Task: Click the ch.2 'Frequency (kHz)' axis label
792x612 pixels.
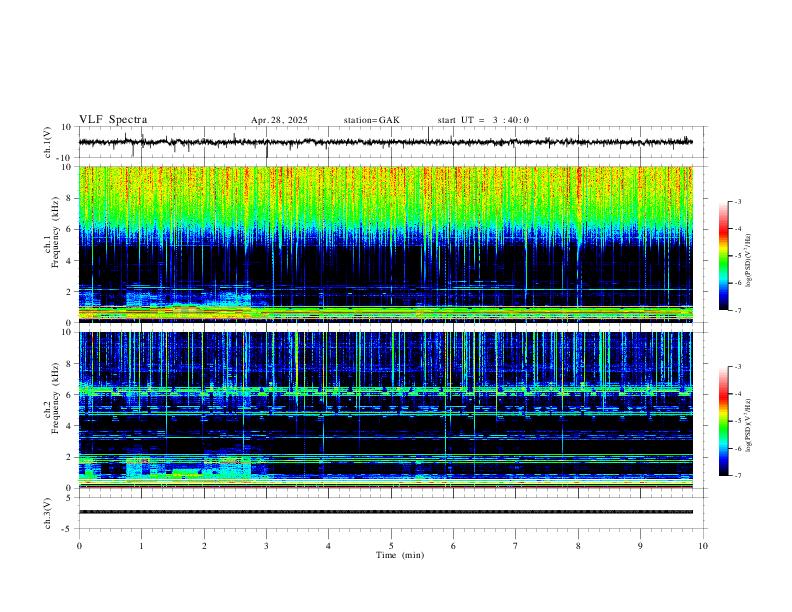Action: pos(55,398)
